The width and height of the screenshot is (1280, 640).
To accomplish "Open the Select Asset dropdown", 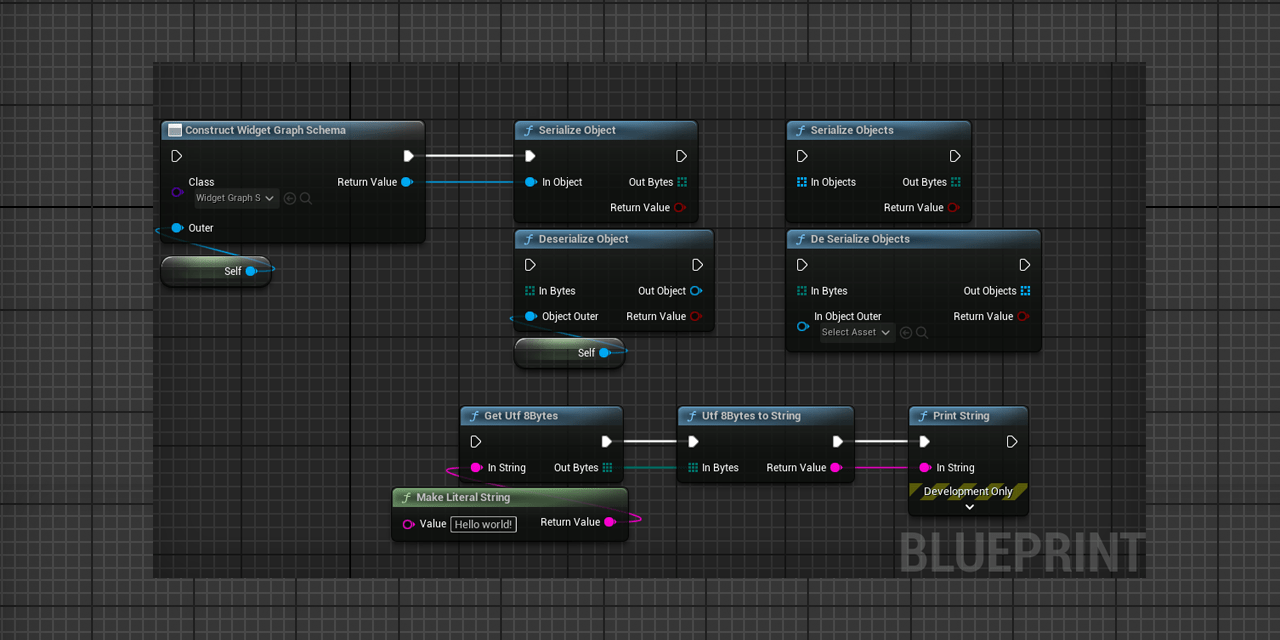I will [857, 332].
